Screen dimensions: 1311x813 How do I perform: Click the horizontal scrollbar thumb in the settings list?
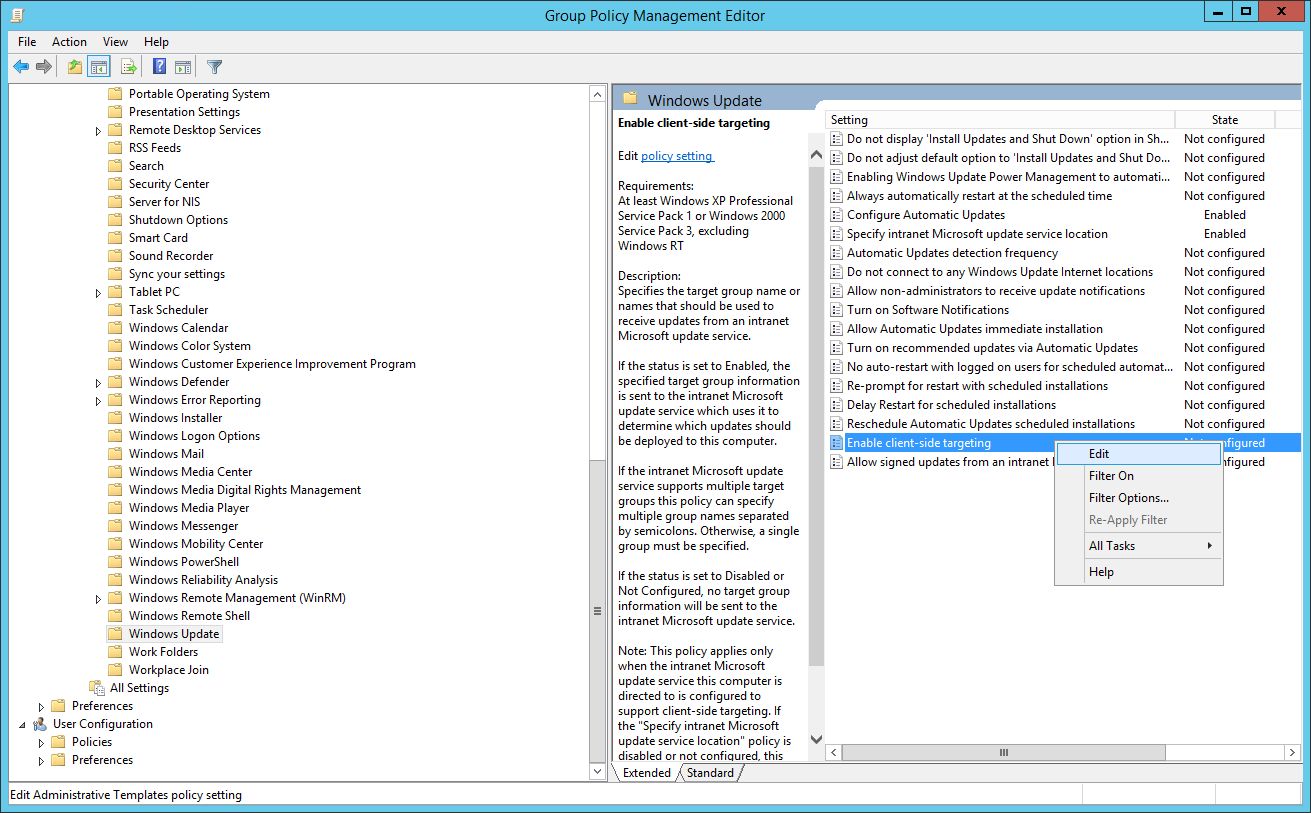tap(1004, 752)
